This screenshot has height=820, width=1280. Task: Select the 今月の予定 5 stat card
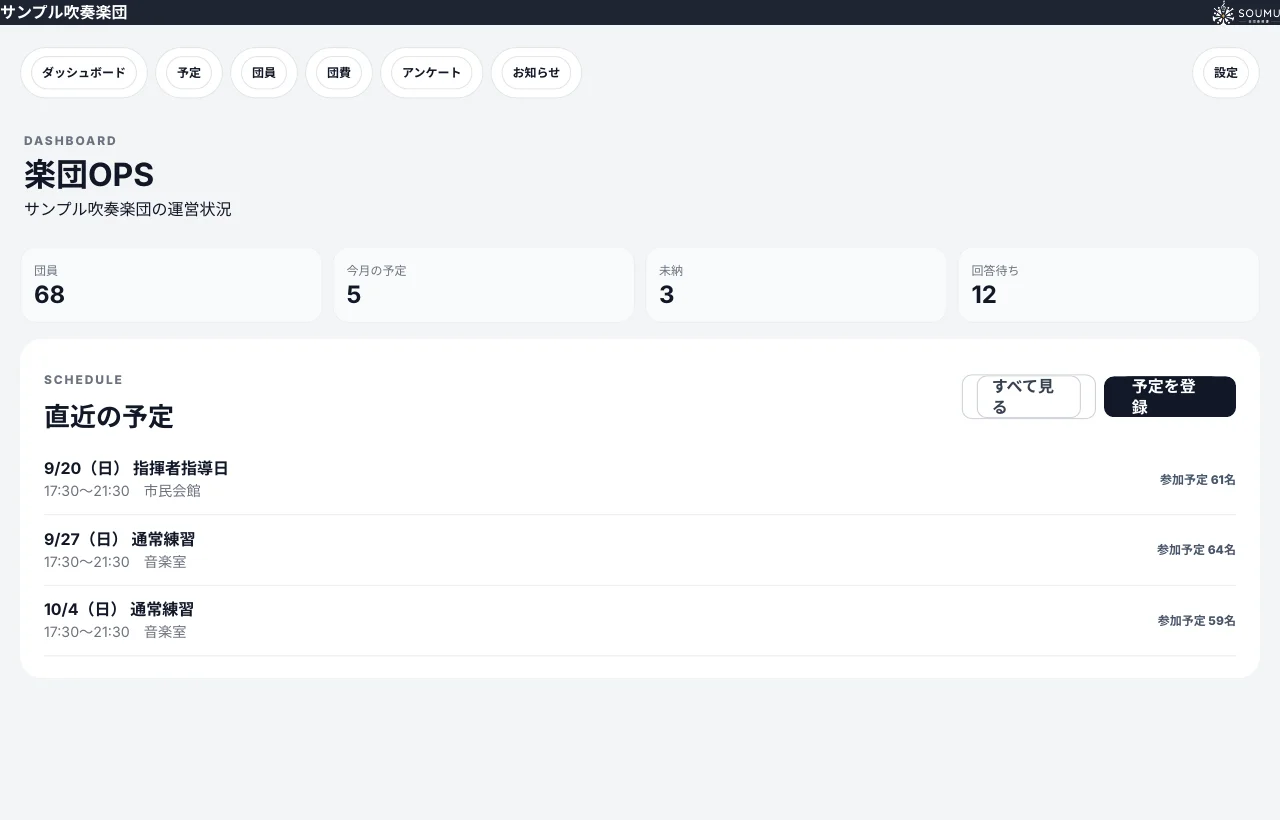pos(484,285)
